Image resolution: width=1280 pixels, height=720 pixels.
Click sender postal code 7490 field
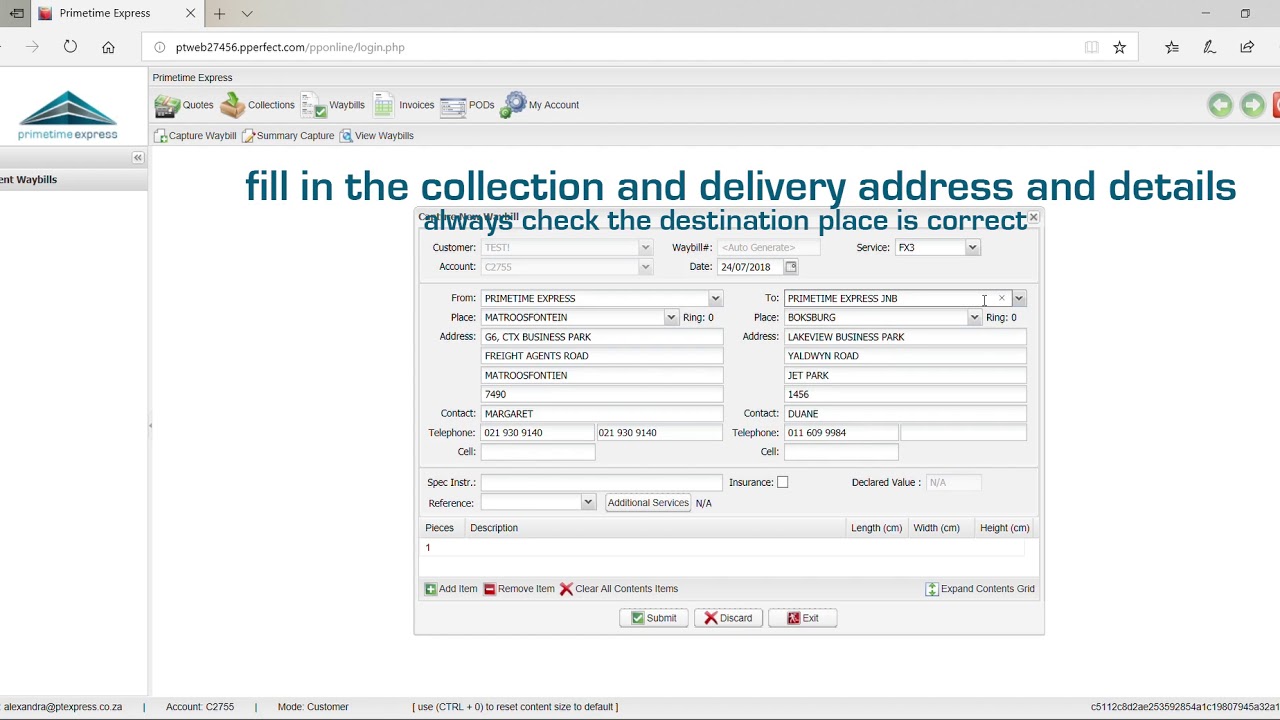click(x=601, y=395)
